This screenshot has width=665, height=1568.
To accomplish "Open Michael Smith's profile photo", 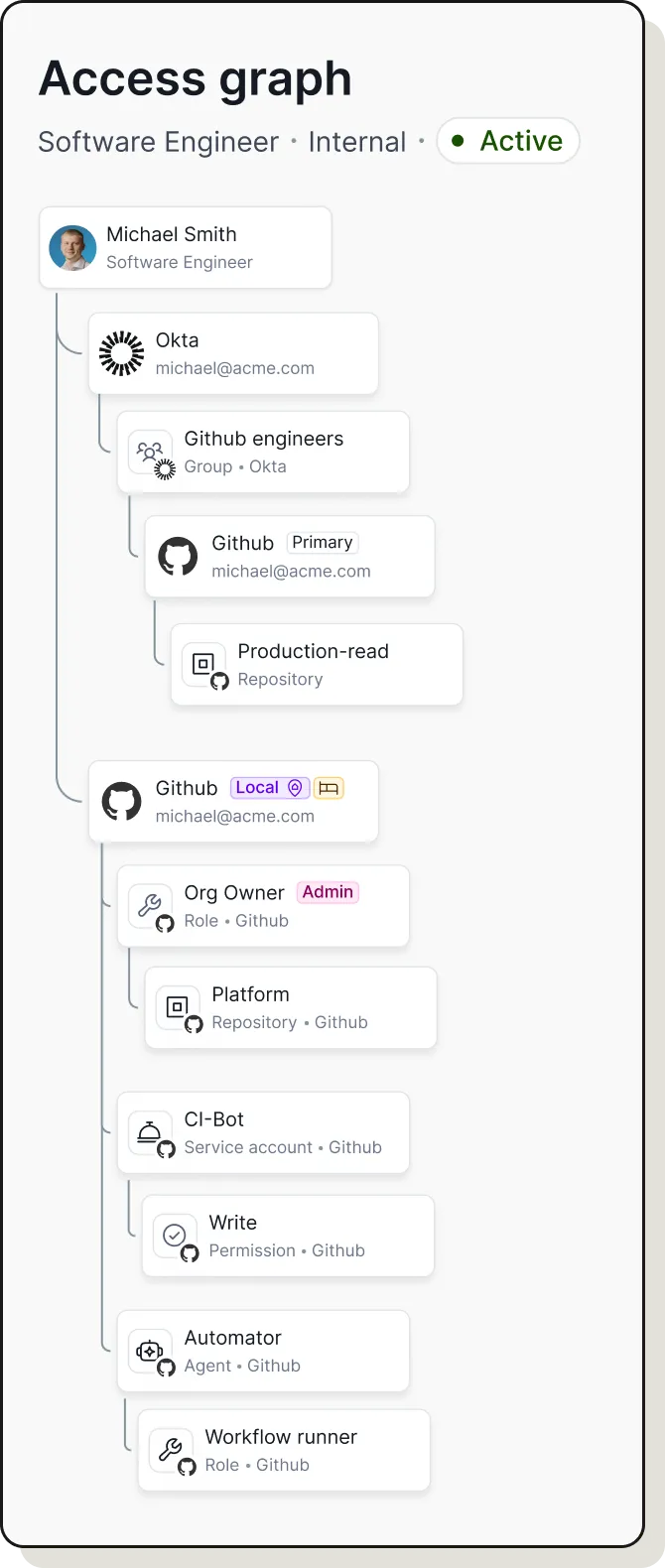I will coord(70,246).
